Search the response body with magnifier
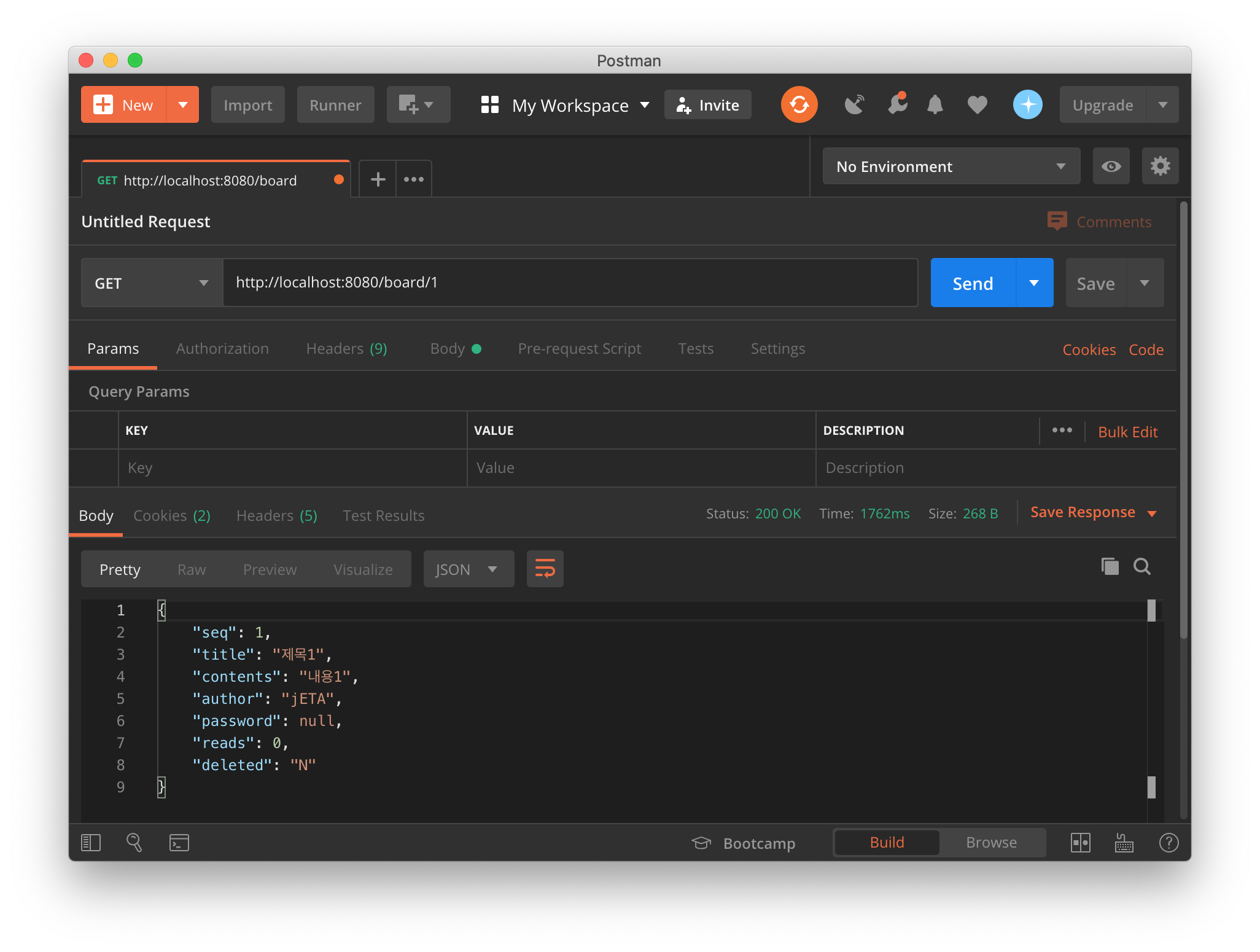 pyautogui.click(x=1141, y=566)
